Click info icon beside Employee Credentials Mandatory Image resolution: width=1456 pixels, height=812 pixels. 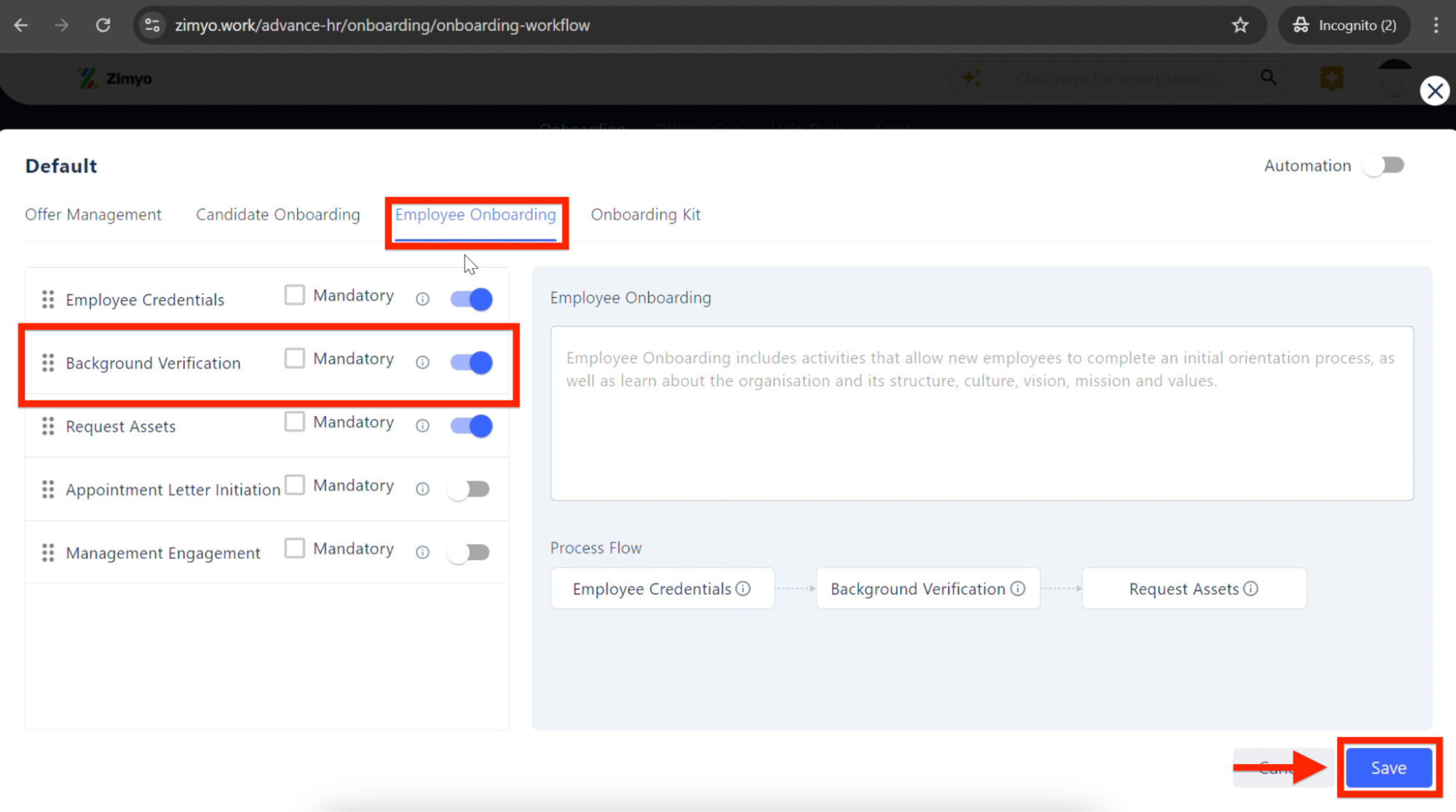tap(422, 299)
